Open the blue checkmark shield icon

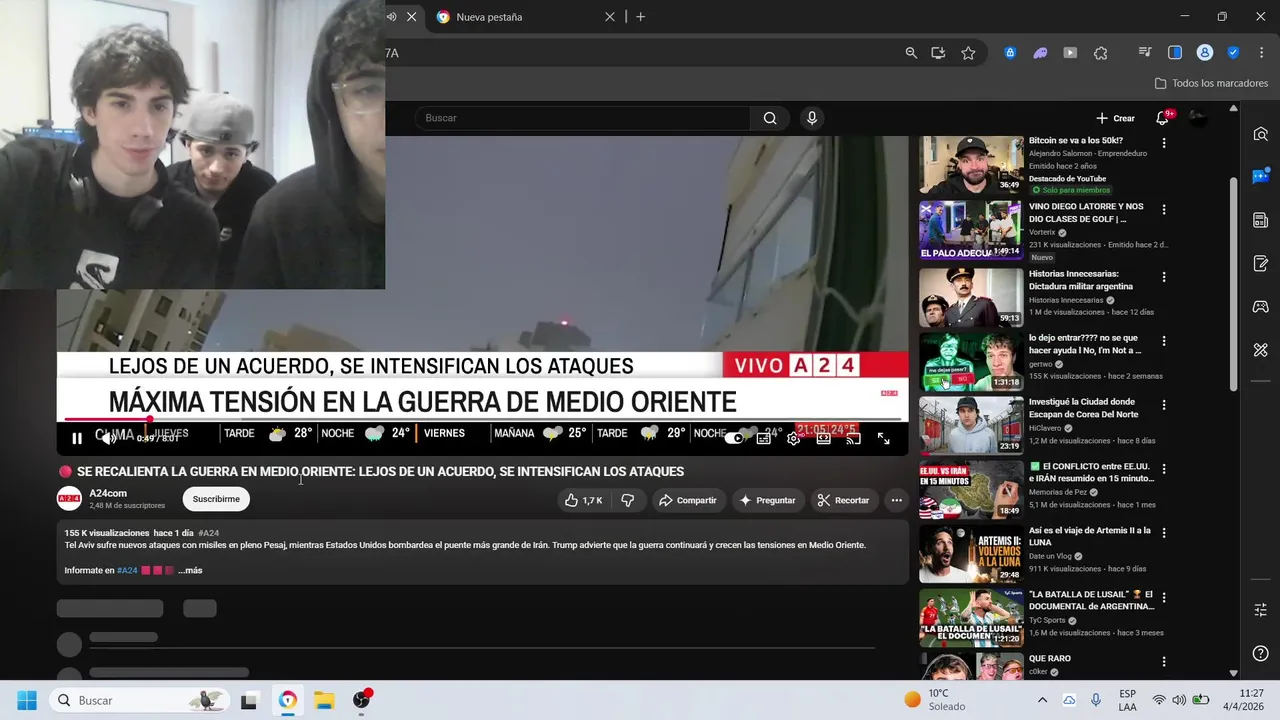pos(1233,53)
